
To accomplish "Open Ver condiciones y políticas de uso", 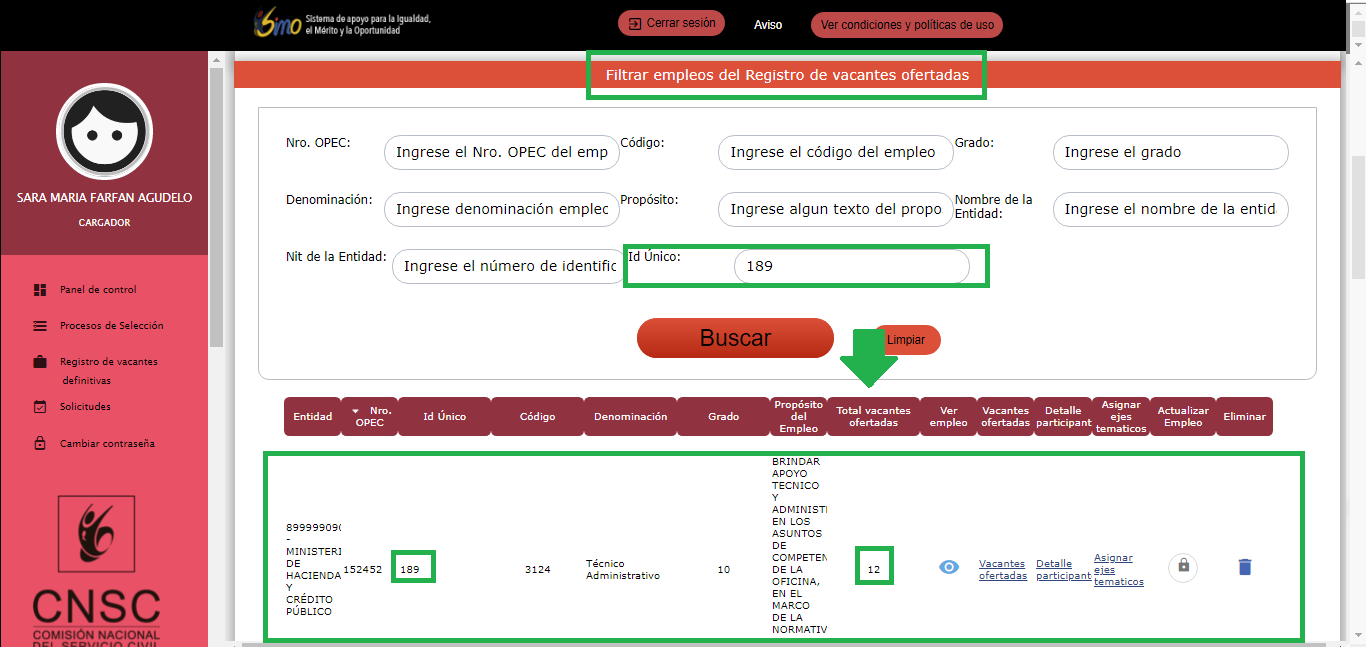I will 906,25.
